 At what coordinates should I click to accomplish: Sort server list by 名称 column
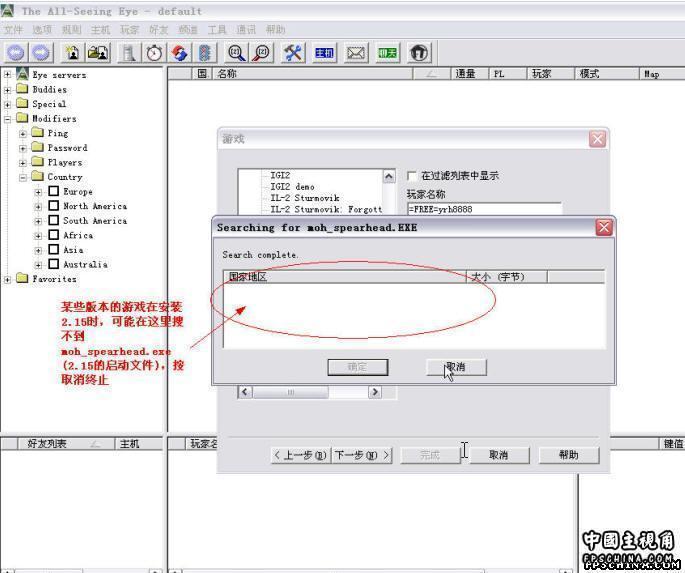tap(312, 74)
